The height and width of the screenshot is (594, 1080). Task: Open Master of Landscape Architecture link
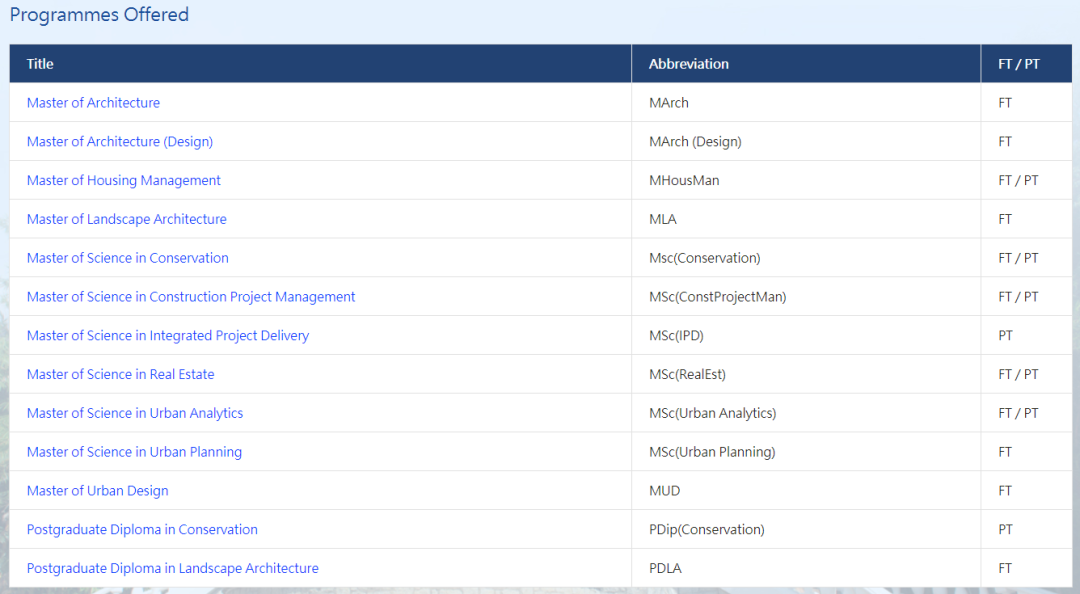pyautogui.click(x=127, y=219)
